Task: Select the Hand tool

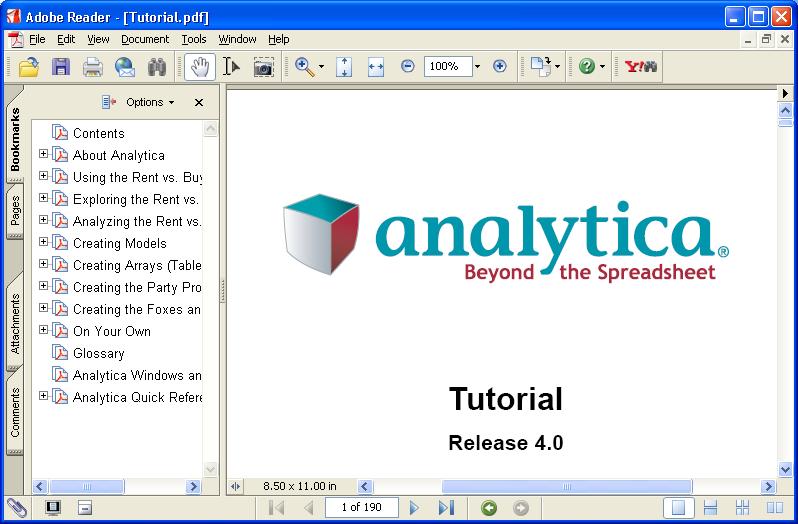Action: click(200, 67)
